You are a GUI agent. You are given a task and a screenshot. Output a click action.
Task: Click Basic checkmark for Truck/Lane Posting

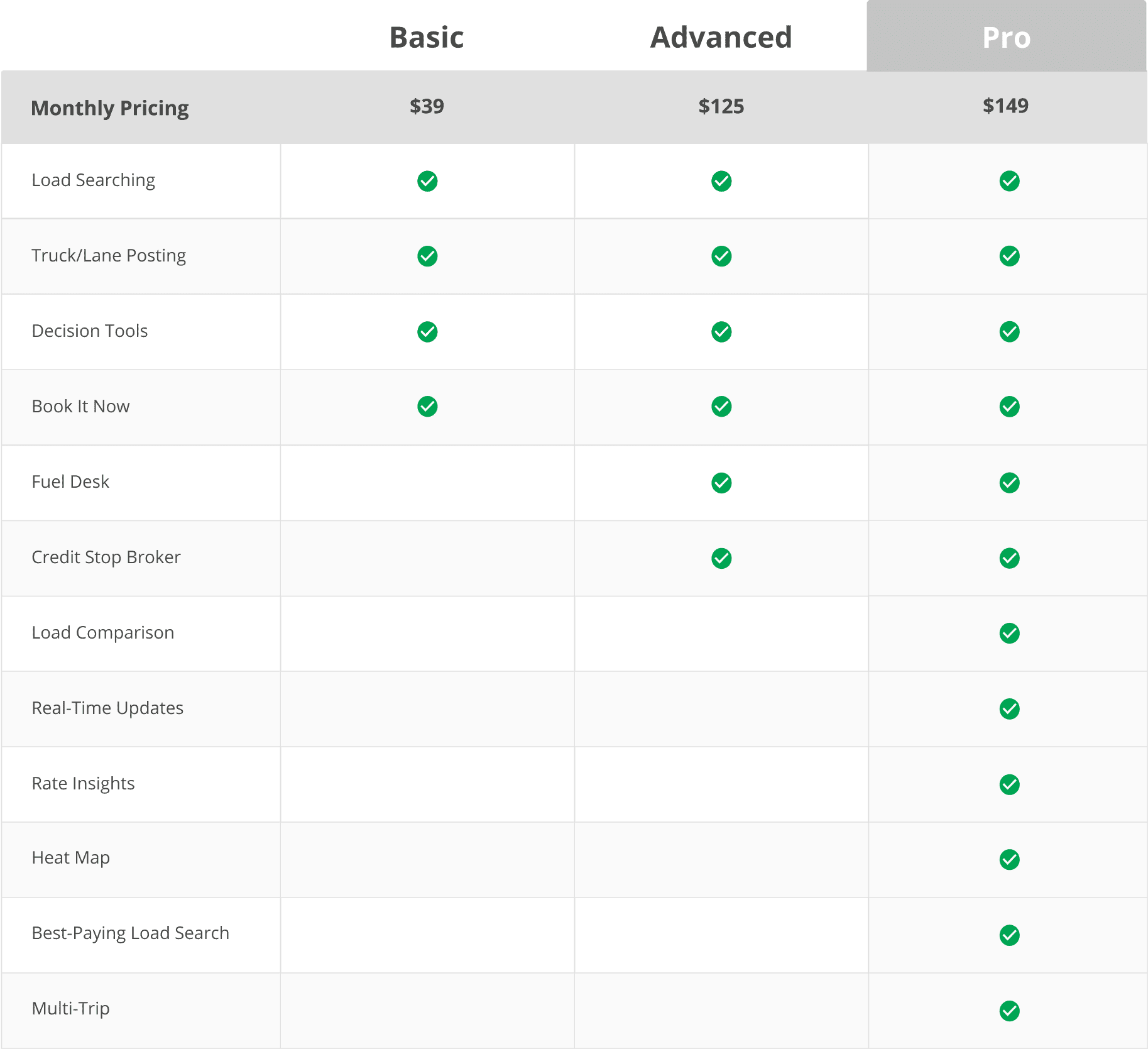click(x=427, y=256)
